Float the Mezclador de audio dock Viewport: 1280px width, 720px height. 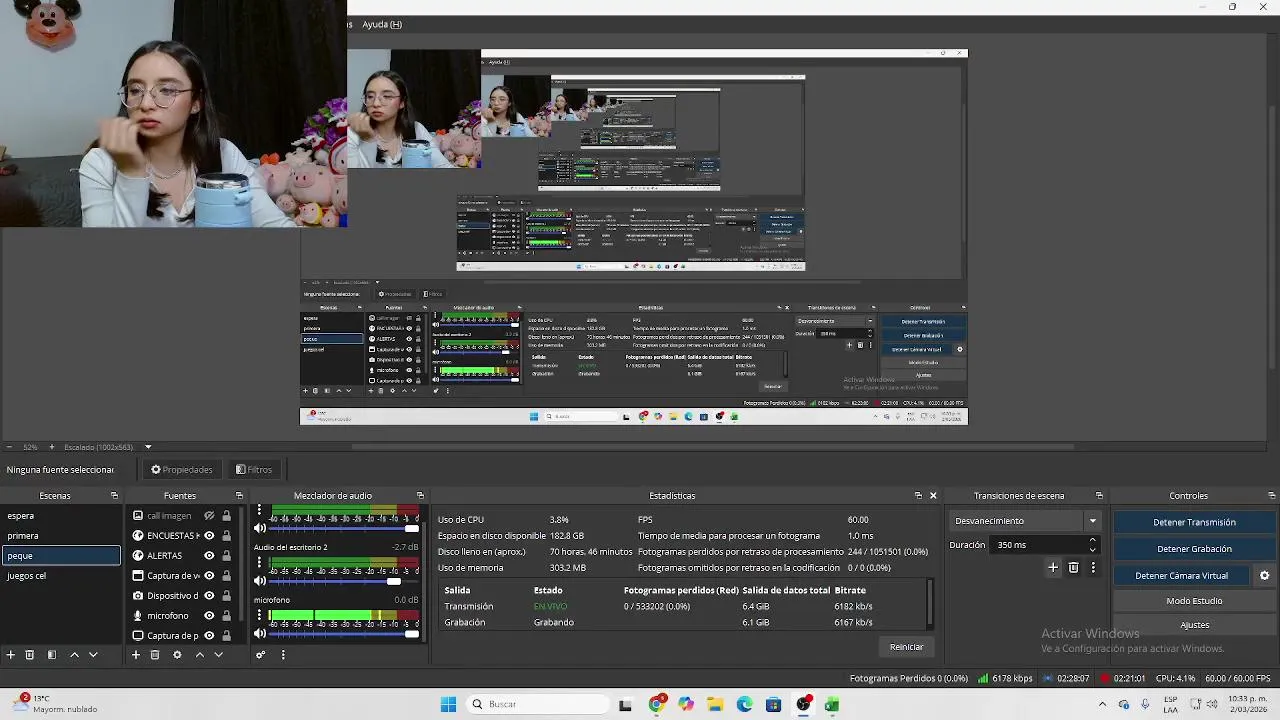420,496
